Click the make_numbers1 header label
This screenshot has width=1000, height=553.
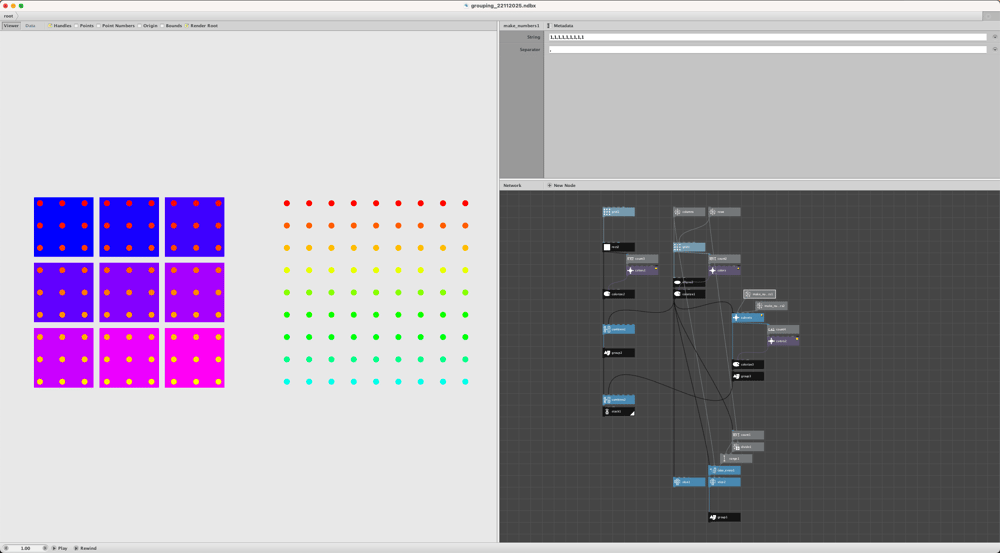click(x=521, y=26)
